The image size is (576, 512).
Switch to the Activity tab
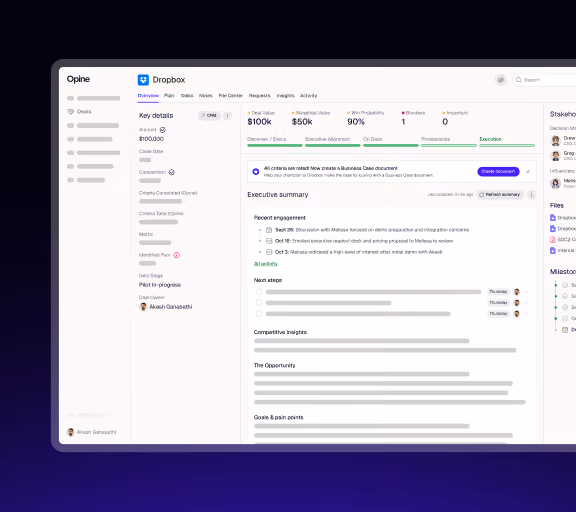(x=309, y=95)
